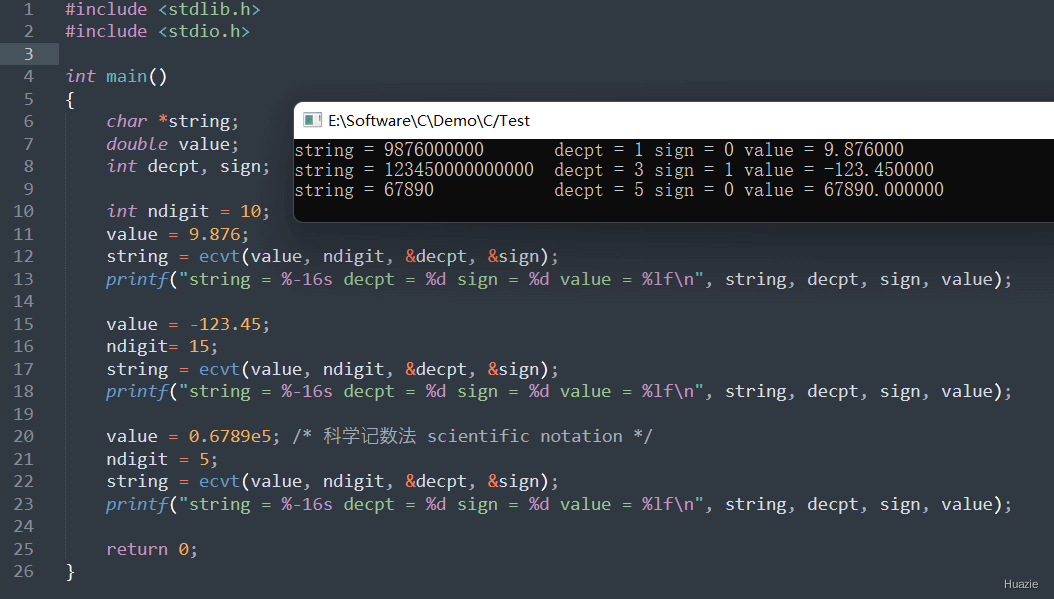Click line number 3 in the gutter
Screen dimensions: 1054x599
point(28,54)
